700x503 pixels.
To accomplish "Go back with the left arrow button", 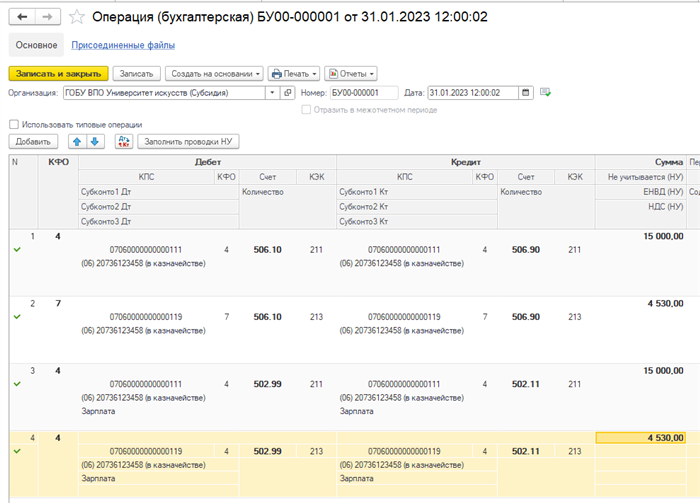I will tap(22, 17).
